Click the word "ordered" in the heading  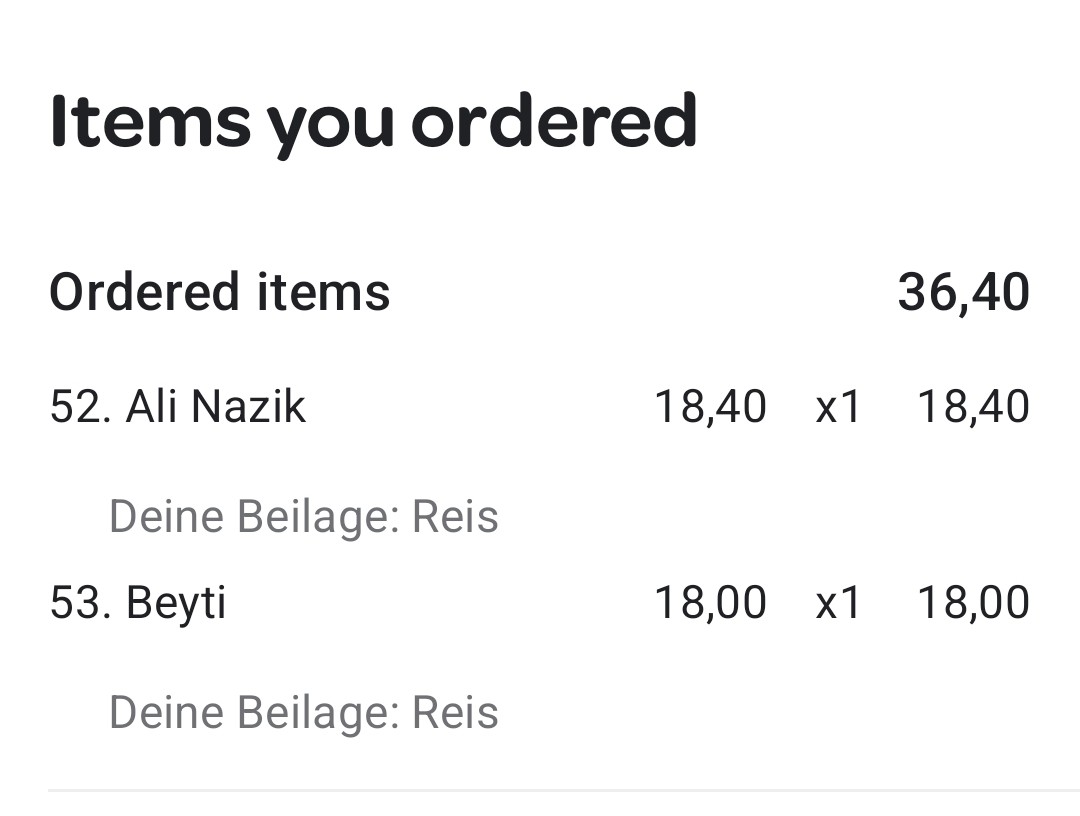click(553, 122)
